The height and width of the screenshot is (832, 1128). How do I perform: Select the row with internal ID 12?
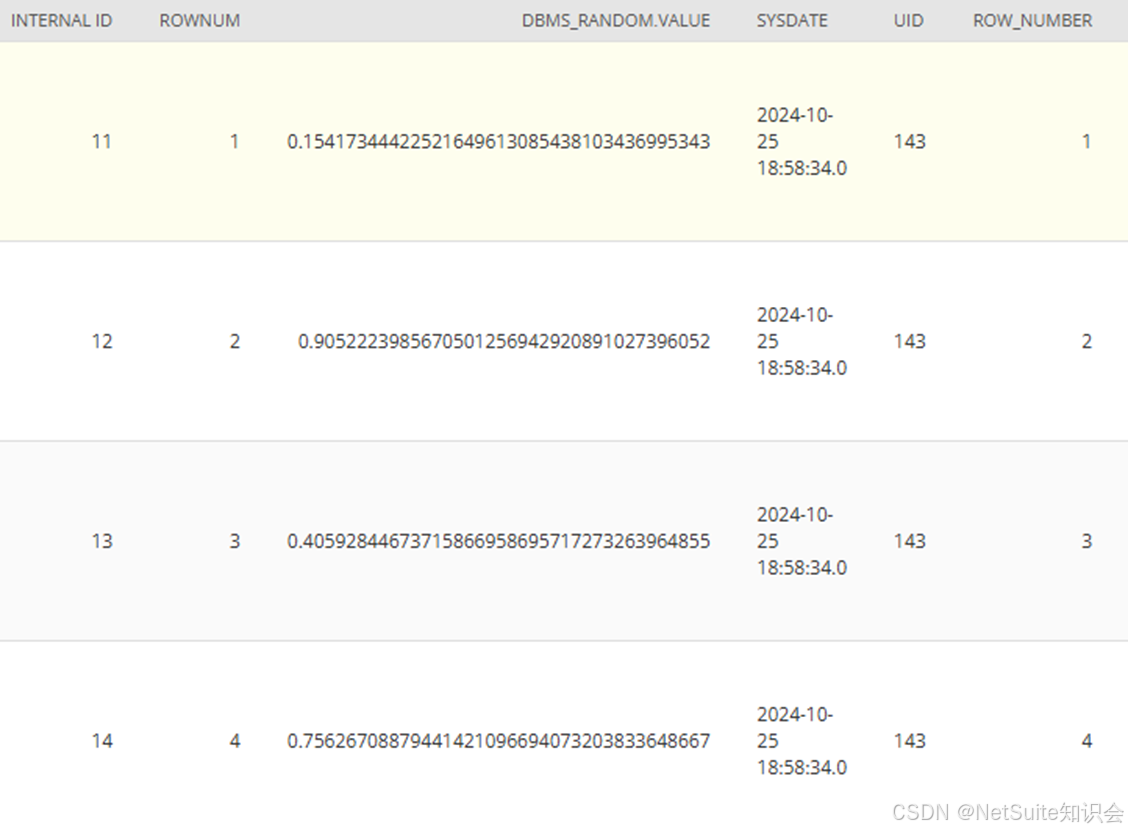(102, 341)
